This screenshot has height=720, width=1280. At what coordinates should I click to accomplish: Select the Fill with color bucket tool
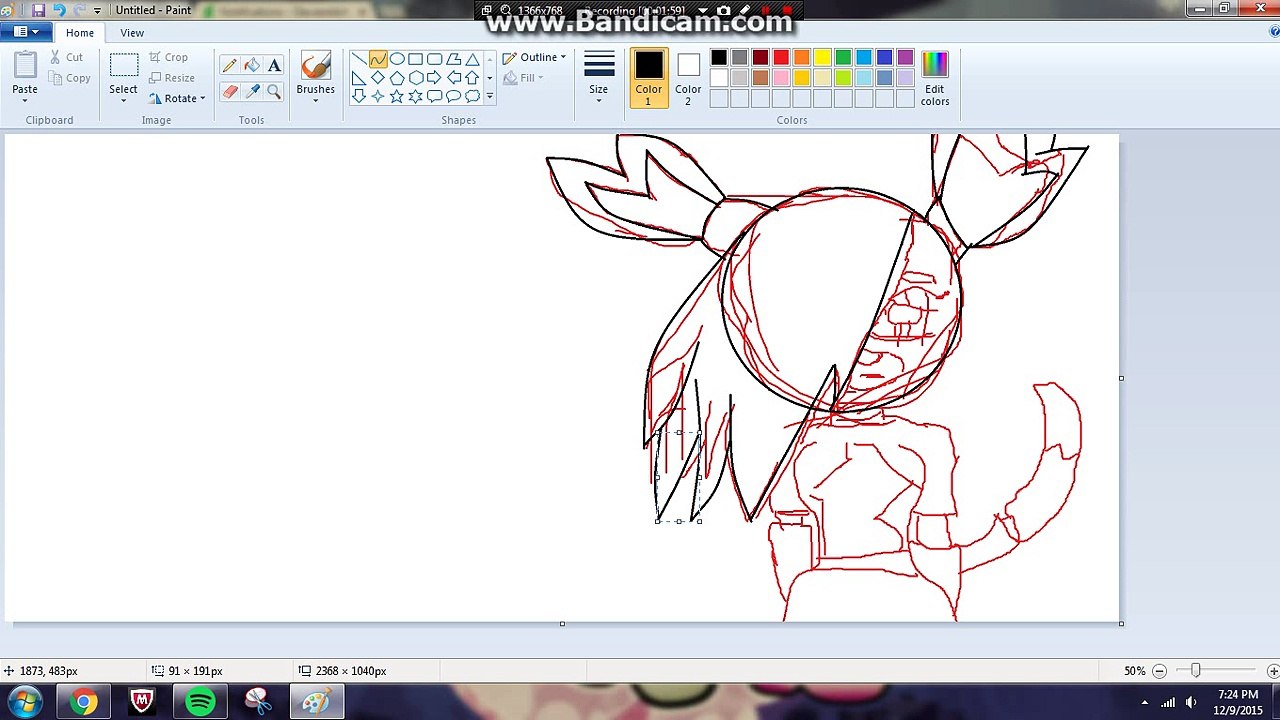pos(252,66)
